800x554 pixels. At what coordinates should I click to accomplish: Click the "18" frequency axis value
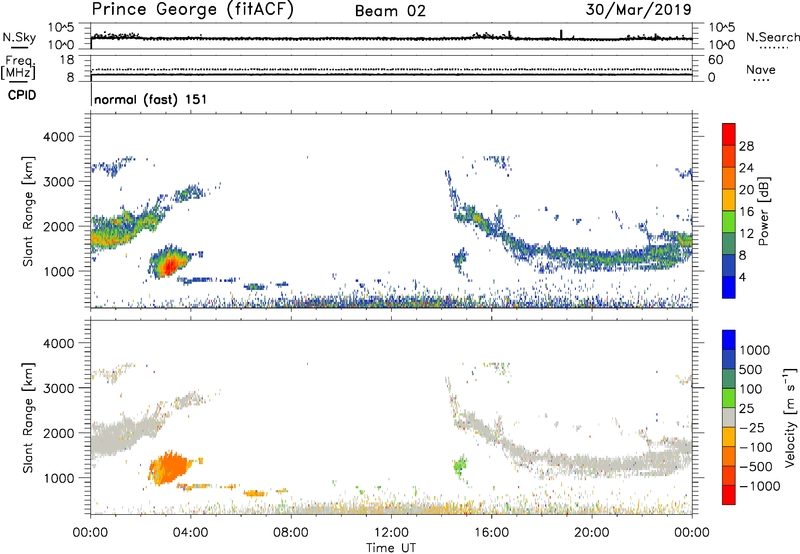(x=67, y=60)
